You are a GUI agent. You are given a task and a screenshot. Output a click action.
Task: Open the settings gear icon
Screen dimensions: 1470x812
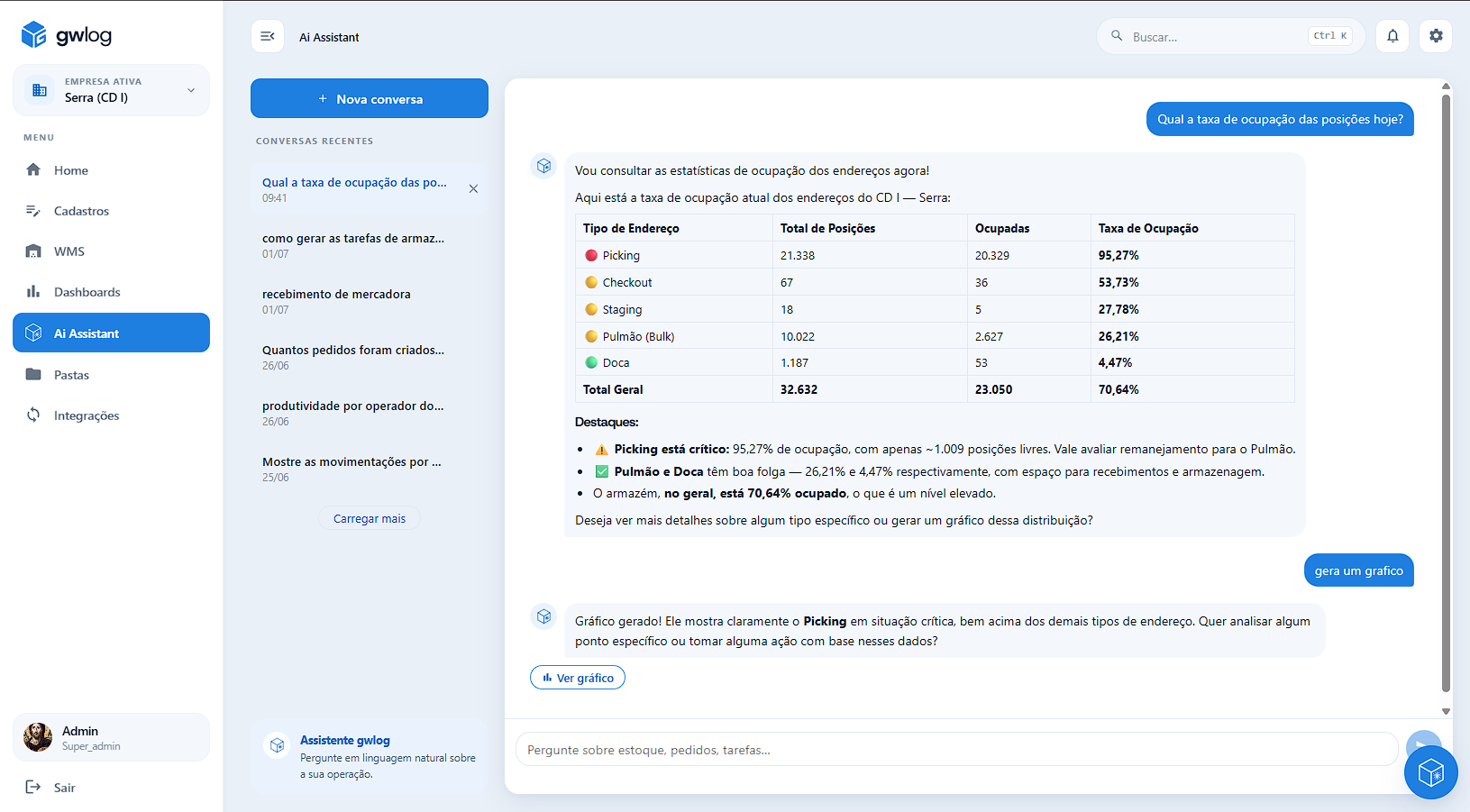tap(1436, 36)
